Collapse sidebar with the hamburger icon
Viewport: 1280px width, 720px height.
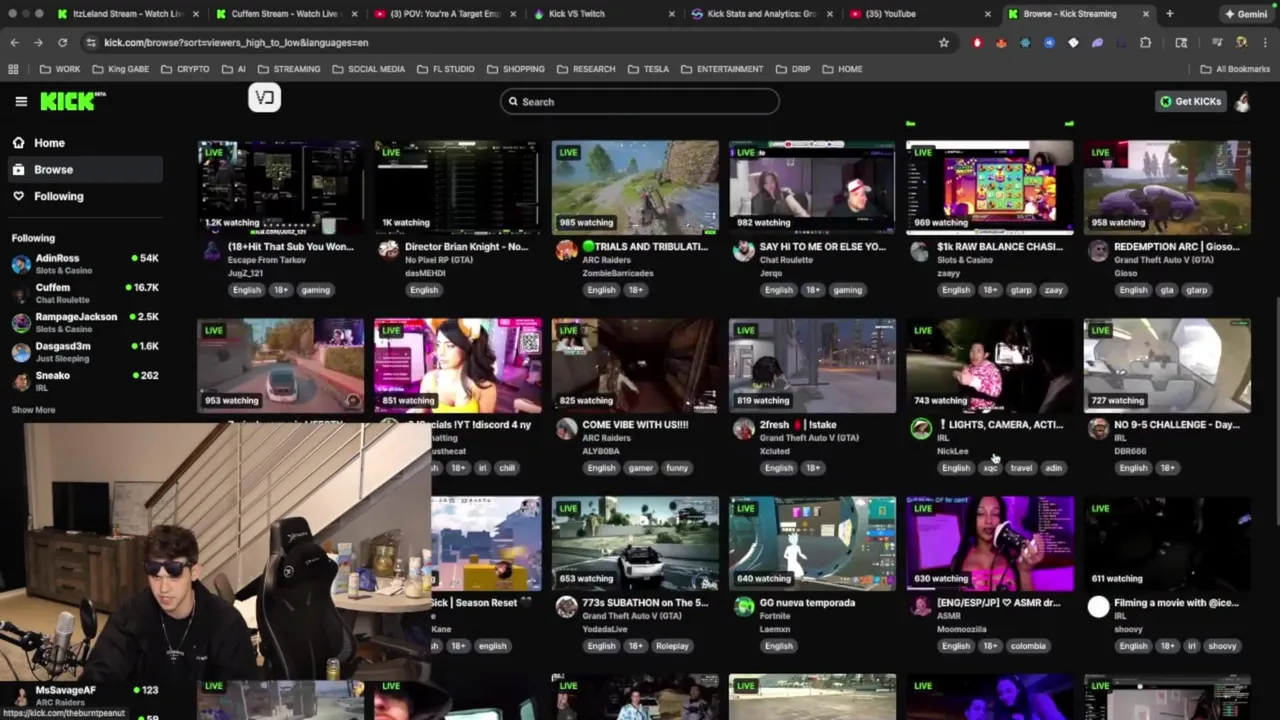point(21,101)
